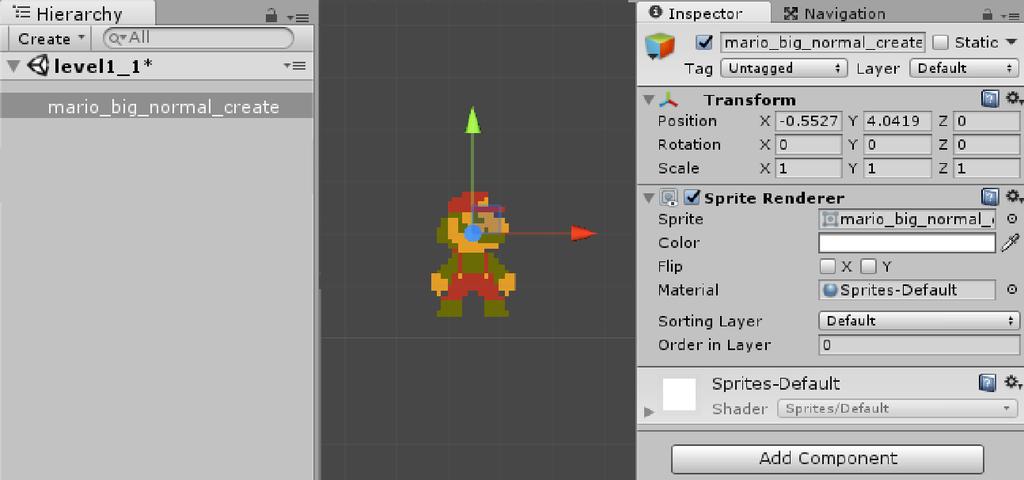Enable the Static checkbox

940,42
